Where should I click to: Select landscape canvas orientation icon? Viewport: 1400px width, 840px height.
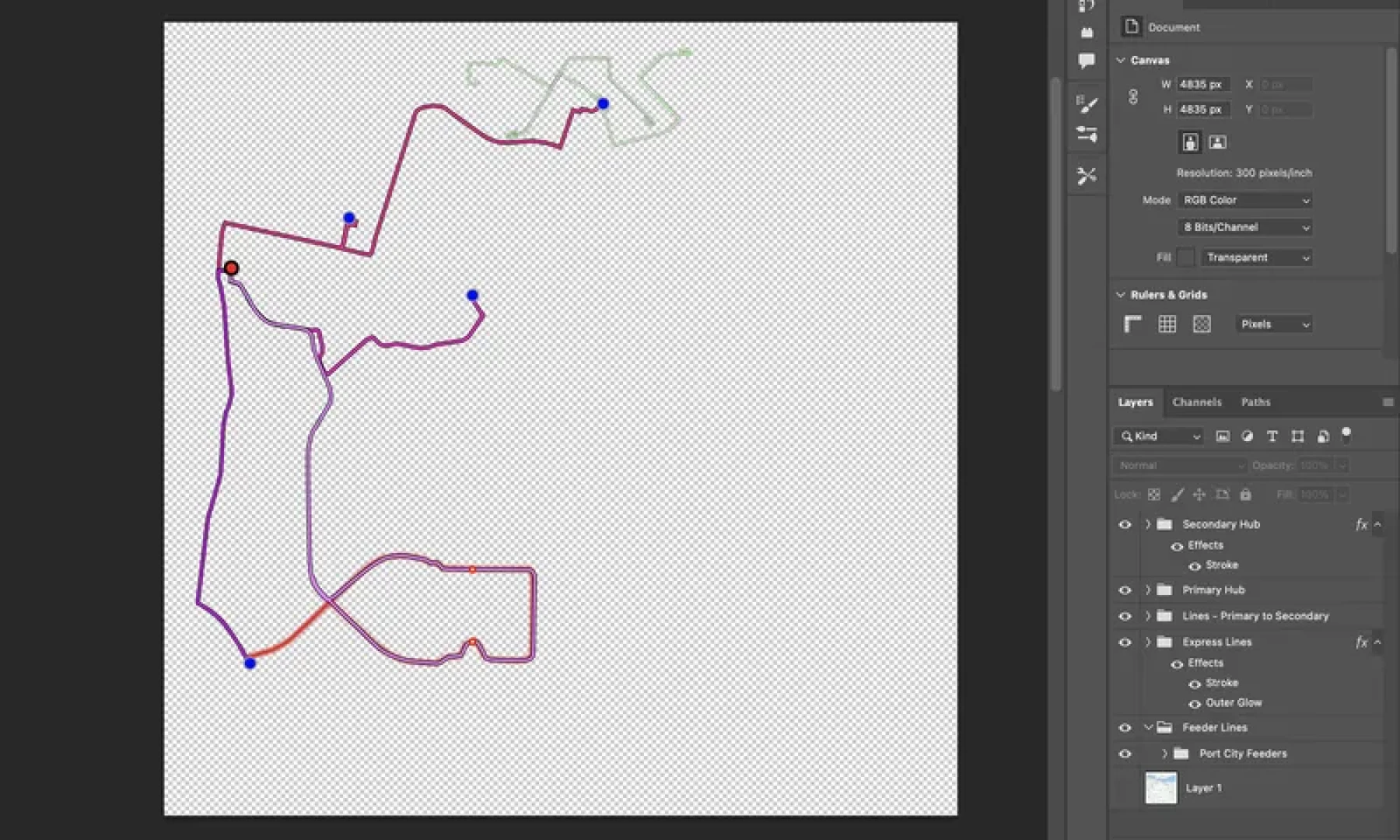1217,142
